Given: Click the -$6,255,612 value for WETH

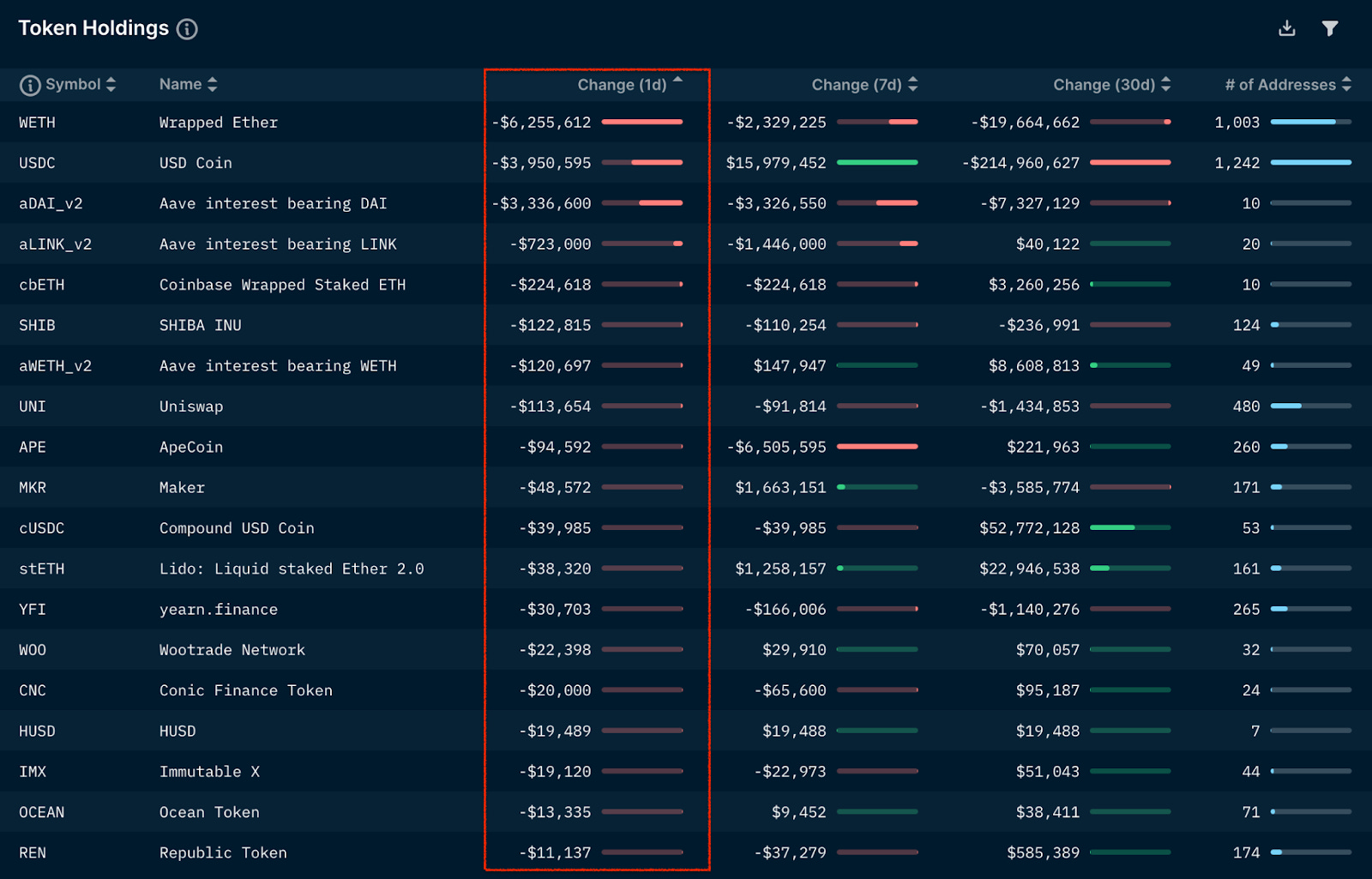Looking at the screenshot, I should (x=541, y=123).
